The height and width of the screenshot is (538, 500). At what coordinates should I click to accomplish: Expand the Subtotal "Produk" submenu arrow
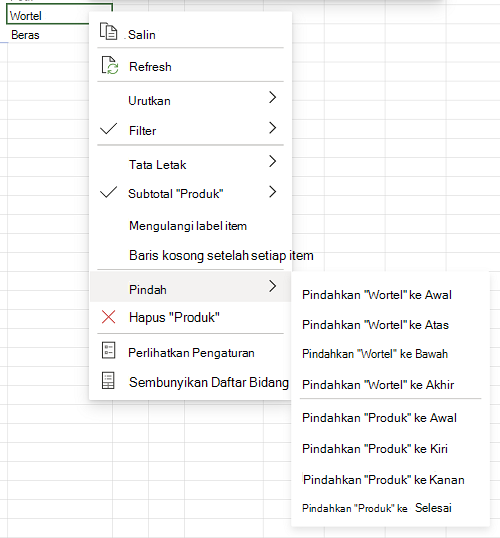tap(272, 192)
